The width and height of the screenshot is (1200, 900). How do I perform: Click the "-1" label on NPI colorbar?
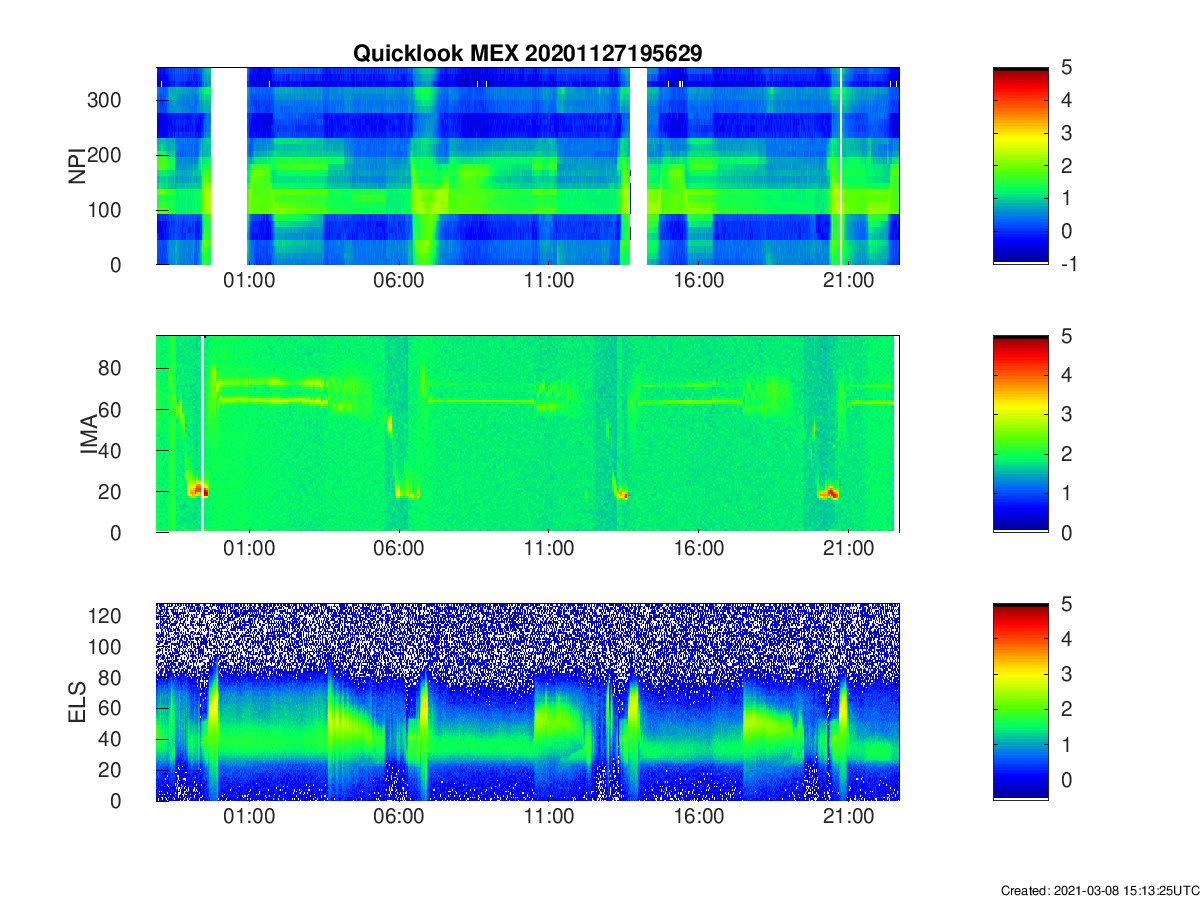[1071, 264]
